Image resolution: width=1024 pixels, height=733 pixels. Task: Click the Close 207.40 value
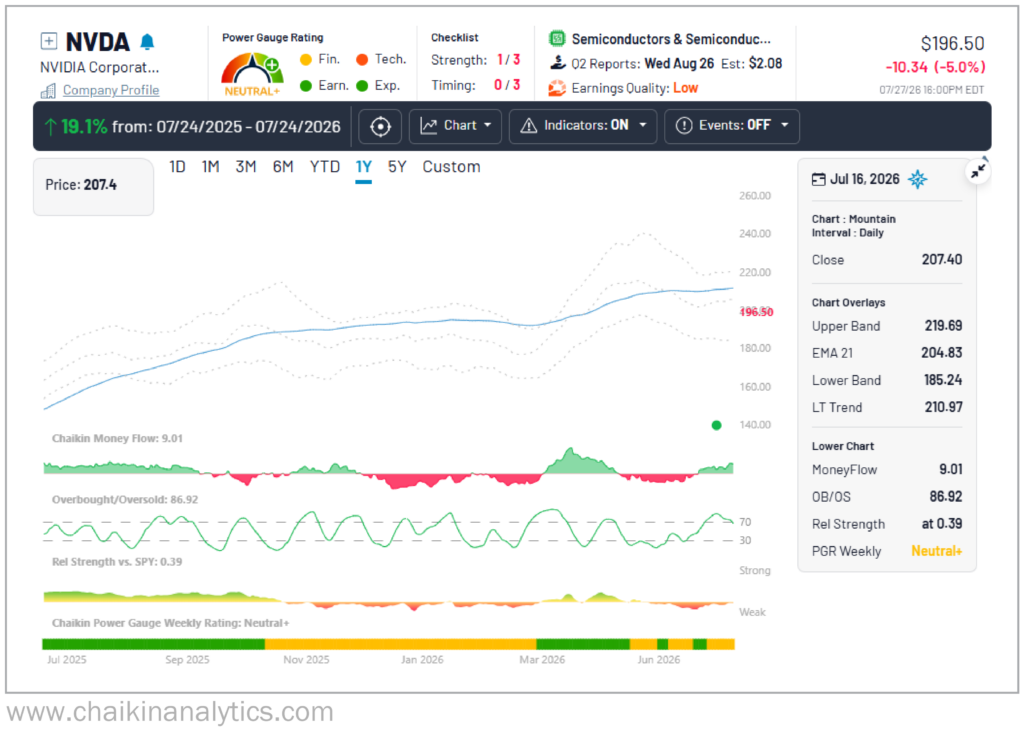click(942, 260)
